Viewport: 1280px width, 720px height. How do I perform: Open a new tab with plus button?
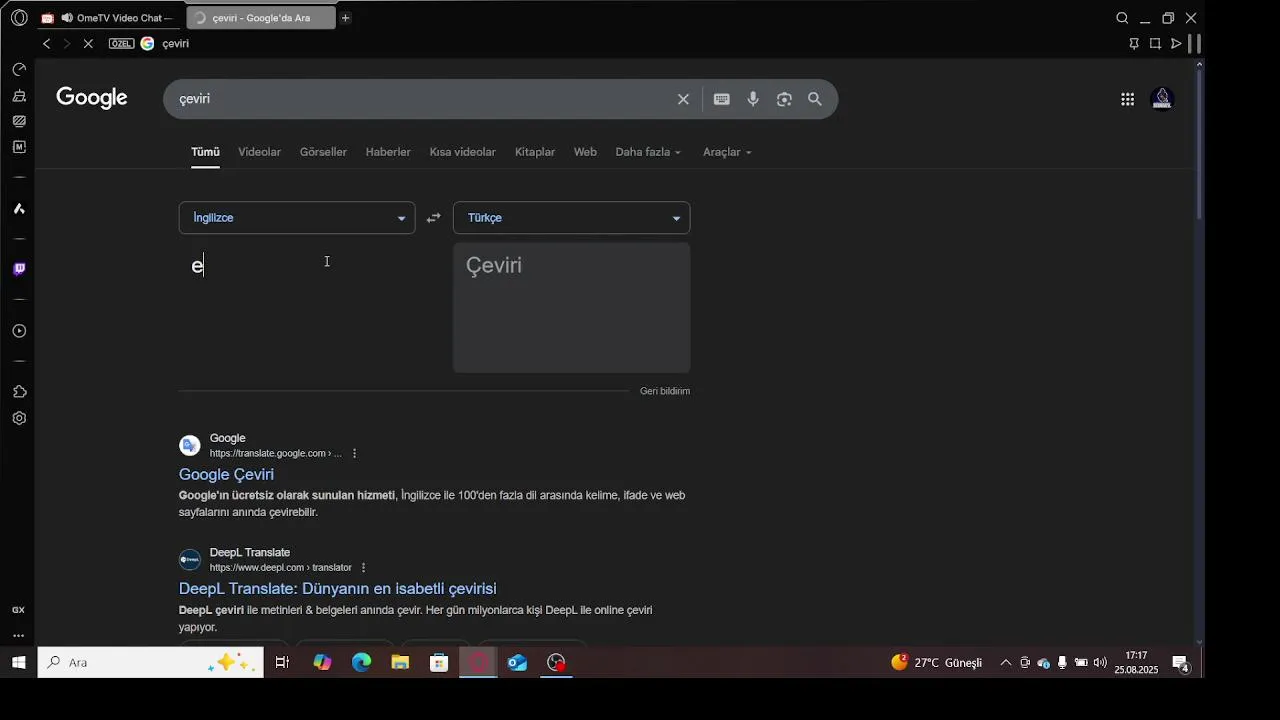(345, 18)
